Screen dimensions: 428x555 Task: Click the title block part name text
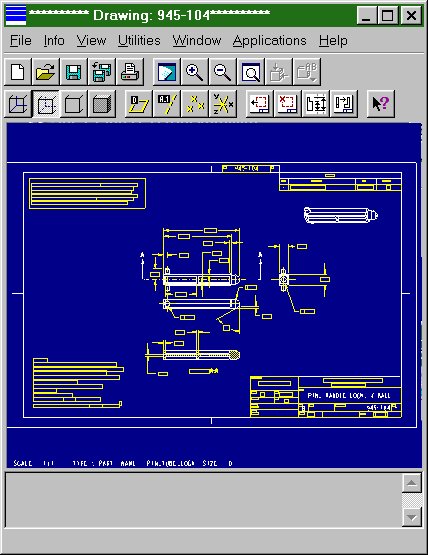click(349, 395)
